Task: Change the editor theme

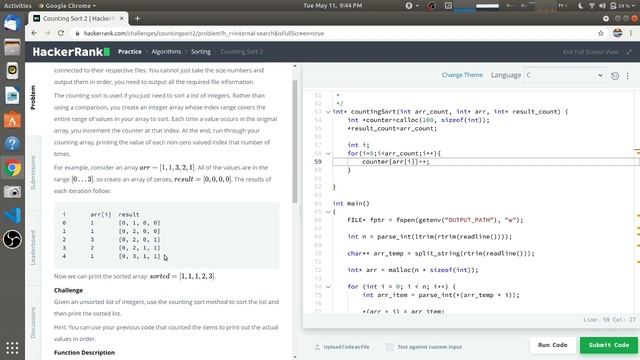Action: click(462, 75)
